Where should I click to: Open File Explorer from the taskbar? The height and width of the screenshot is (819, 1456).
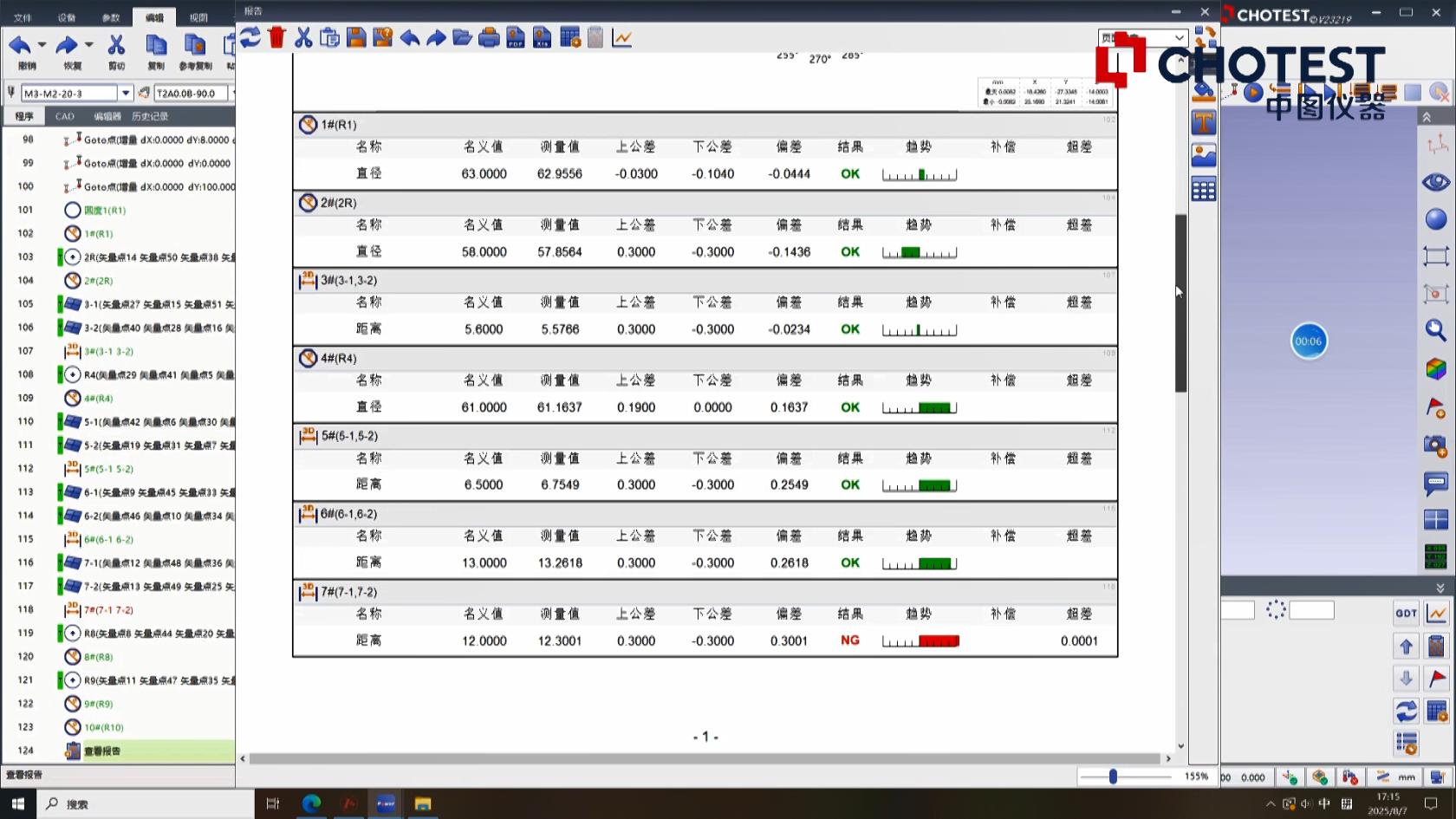[x=423, y=803]
